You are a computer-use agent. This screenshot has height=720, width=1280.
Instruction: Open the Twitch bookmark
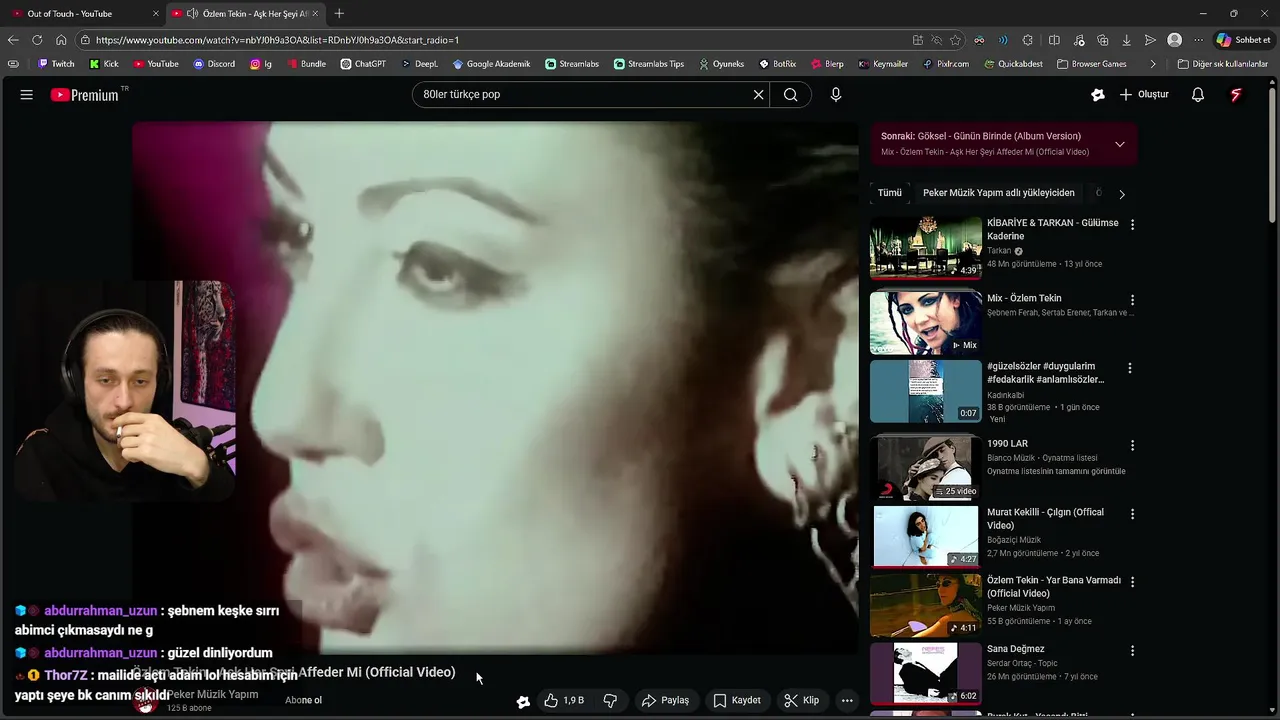(56, 64)
